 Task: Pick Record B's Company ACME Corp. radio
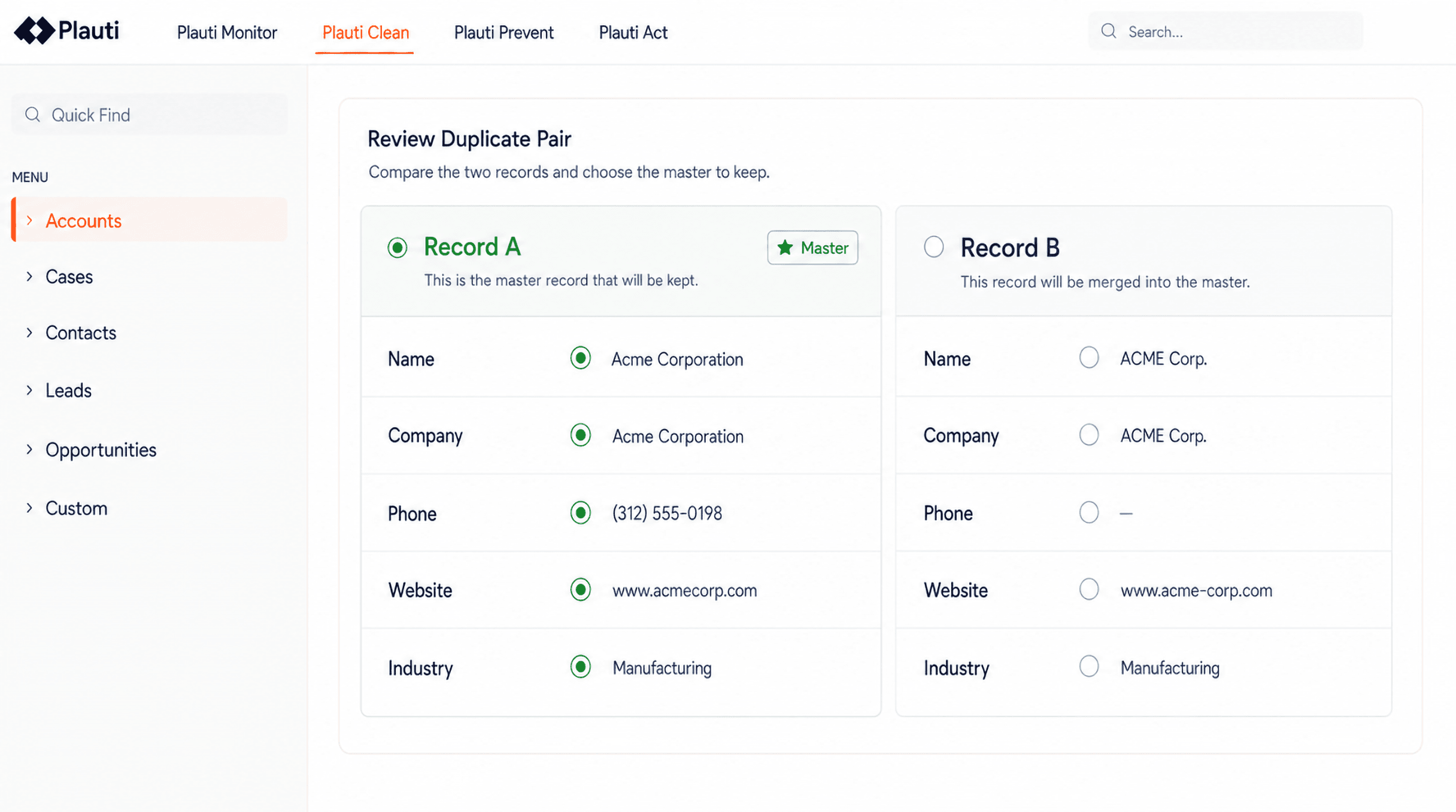(1088, 434)
